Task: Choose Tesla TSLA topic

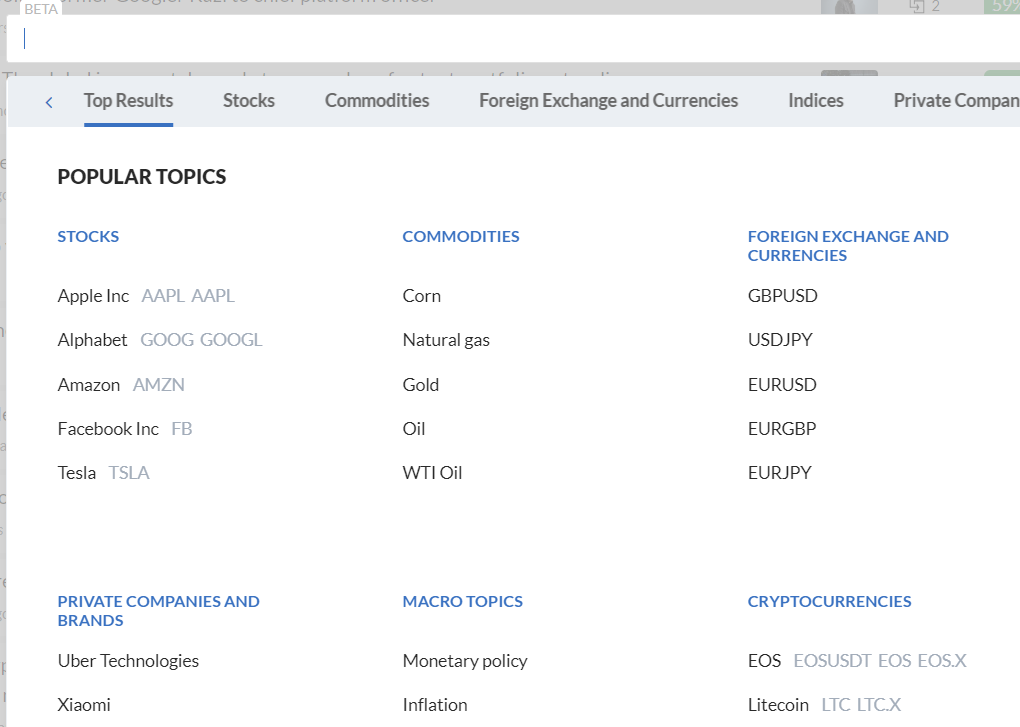Action: tap(103, 473)
